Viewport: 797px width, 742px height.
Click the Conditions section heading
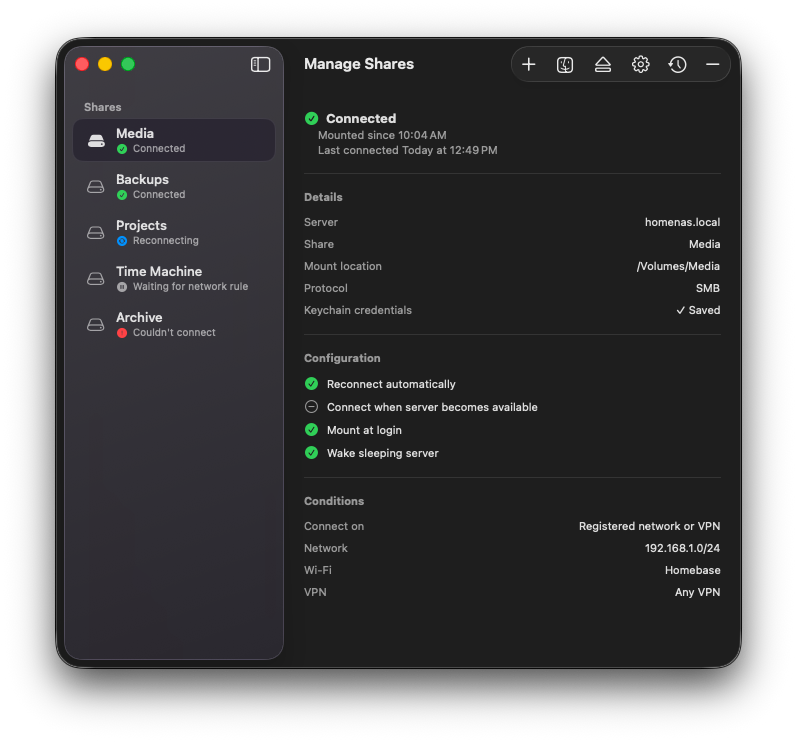[334, 501]
